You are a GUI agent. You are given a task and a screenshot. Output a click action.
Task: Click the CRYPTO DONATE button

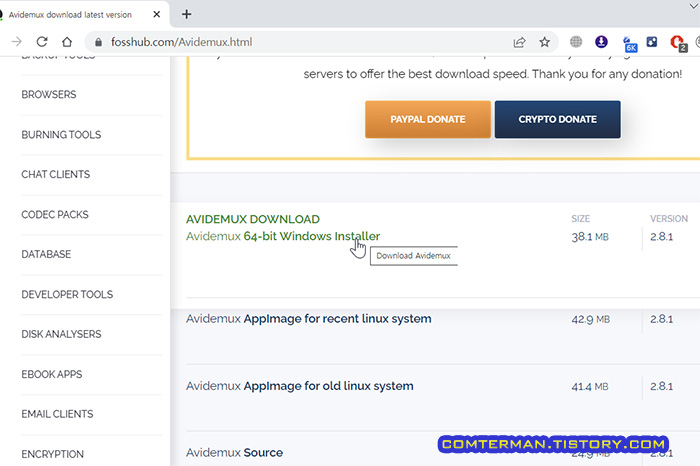(557, 119)
